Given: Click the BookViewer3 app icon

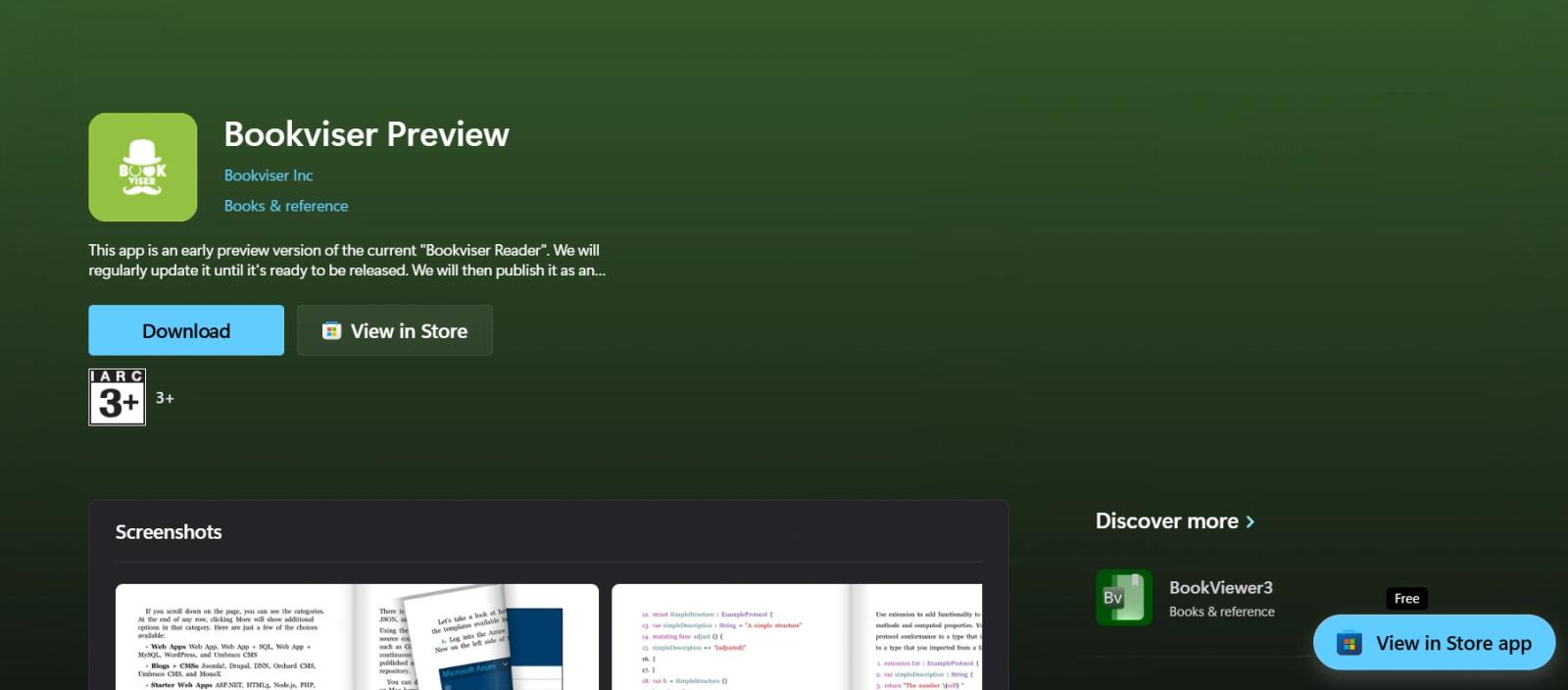Looking at the screenshot, I should [x=1124, y=597].
